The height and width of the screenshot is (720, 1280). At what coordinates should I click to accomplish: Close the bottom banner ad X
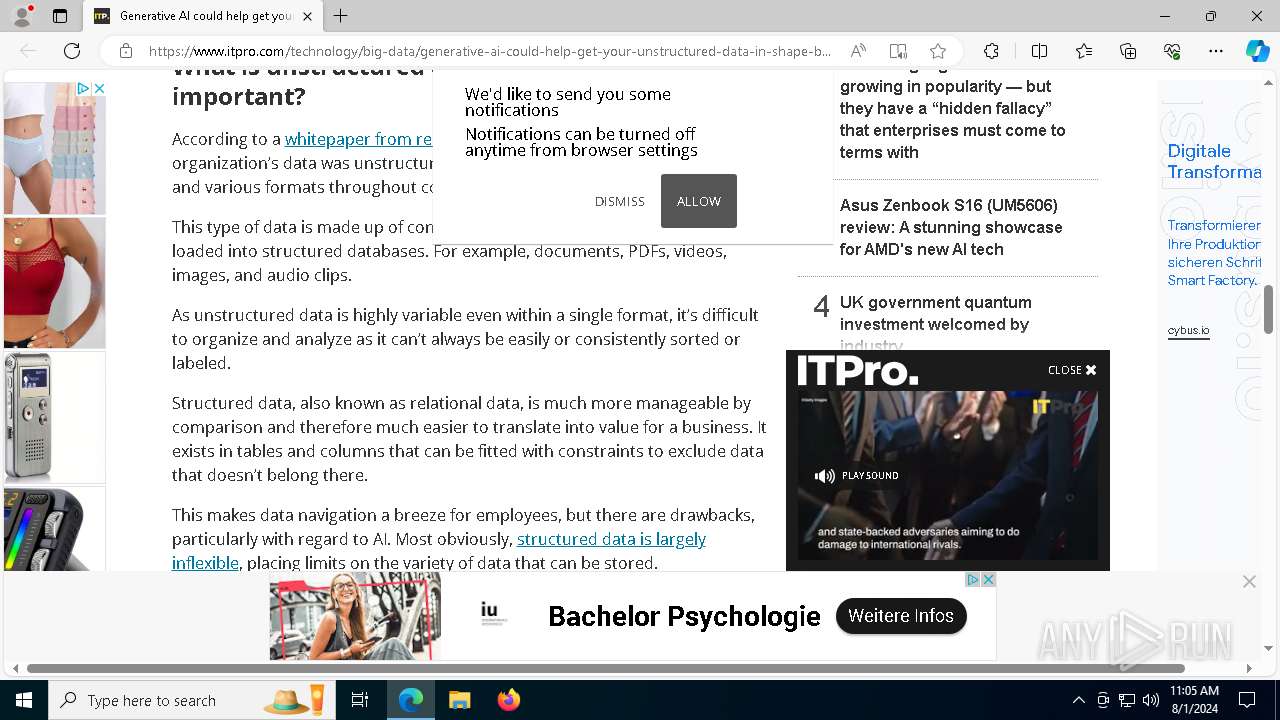pos(1249,581)
